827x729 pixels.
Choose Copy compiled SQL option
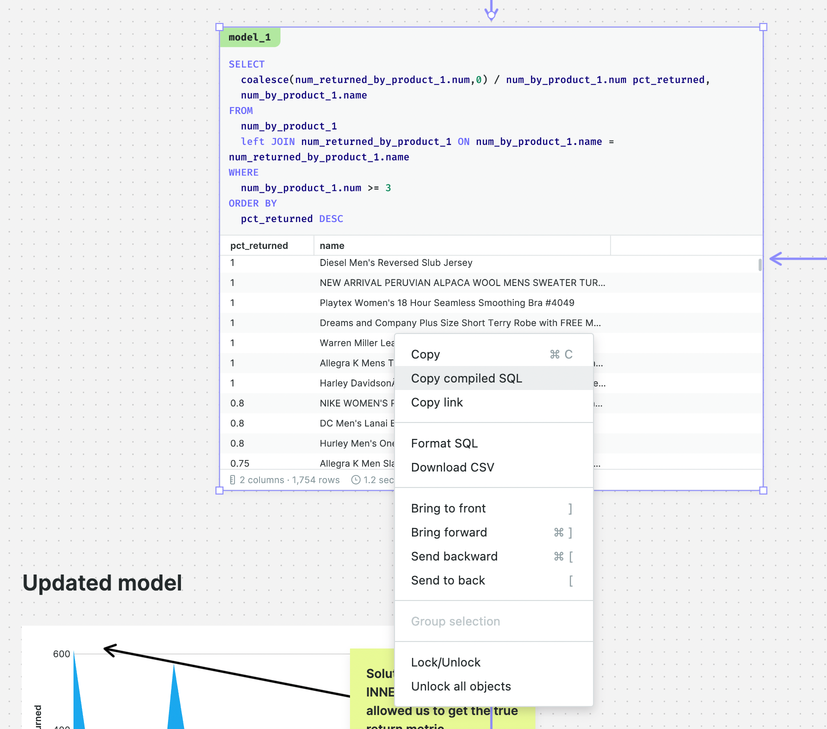pos(466,378)
